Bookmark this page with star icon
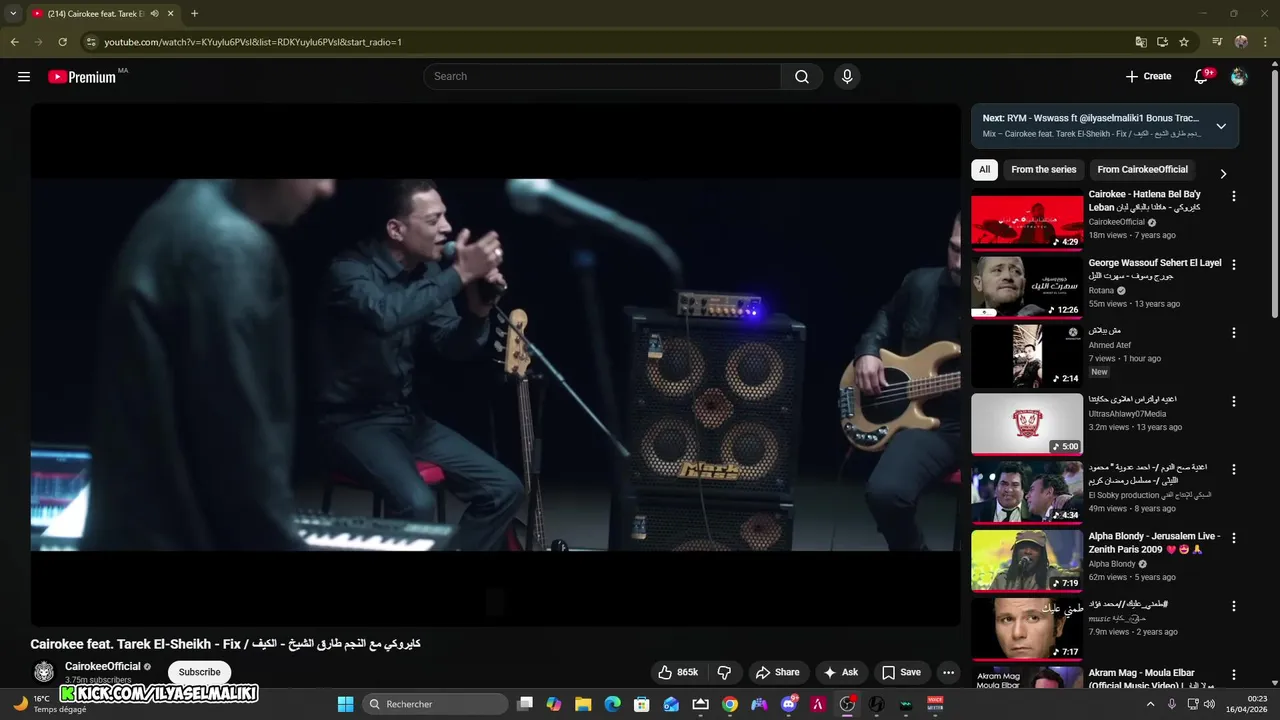1280x720 pixels. 1184,42
